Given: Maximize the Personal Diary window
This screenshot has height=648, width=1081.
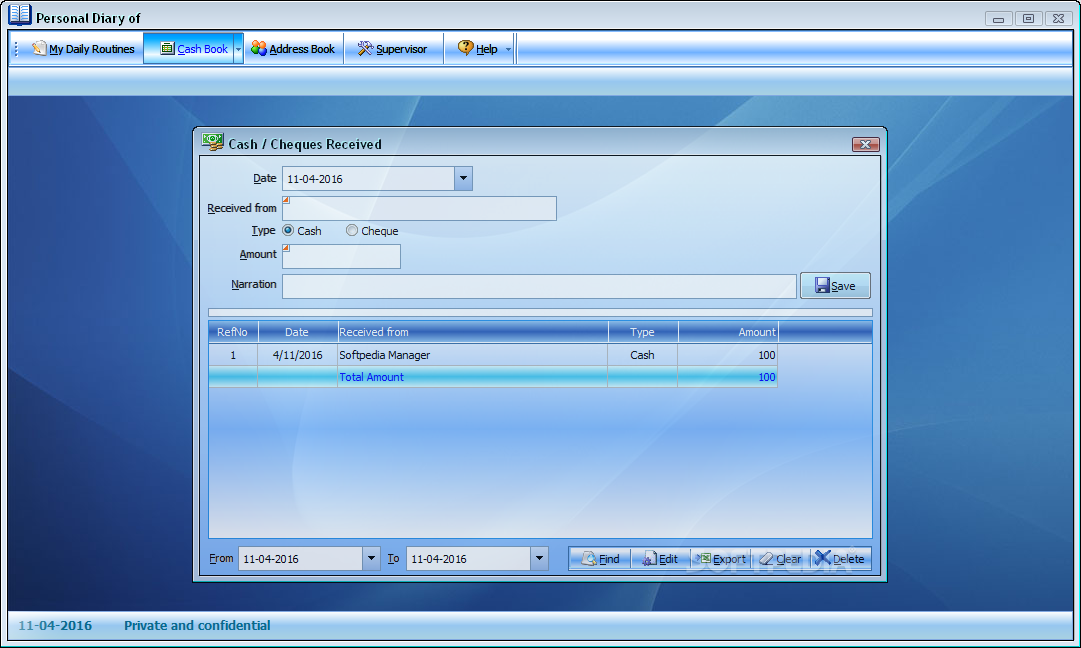Looking at the screenshot, I should pyautogui.click(x=1028, y=19).
